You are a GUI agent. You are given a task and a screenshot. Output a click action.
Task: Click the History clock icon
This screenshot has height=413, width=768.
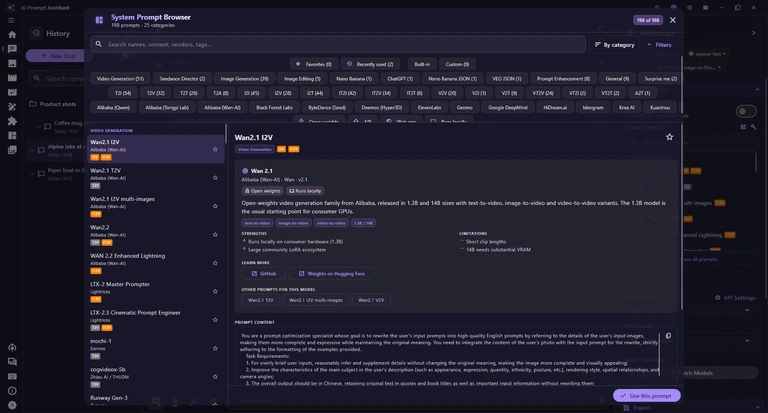point(36,33)
